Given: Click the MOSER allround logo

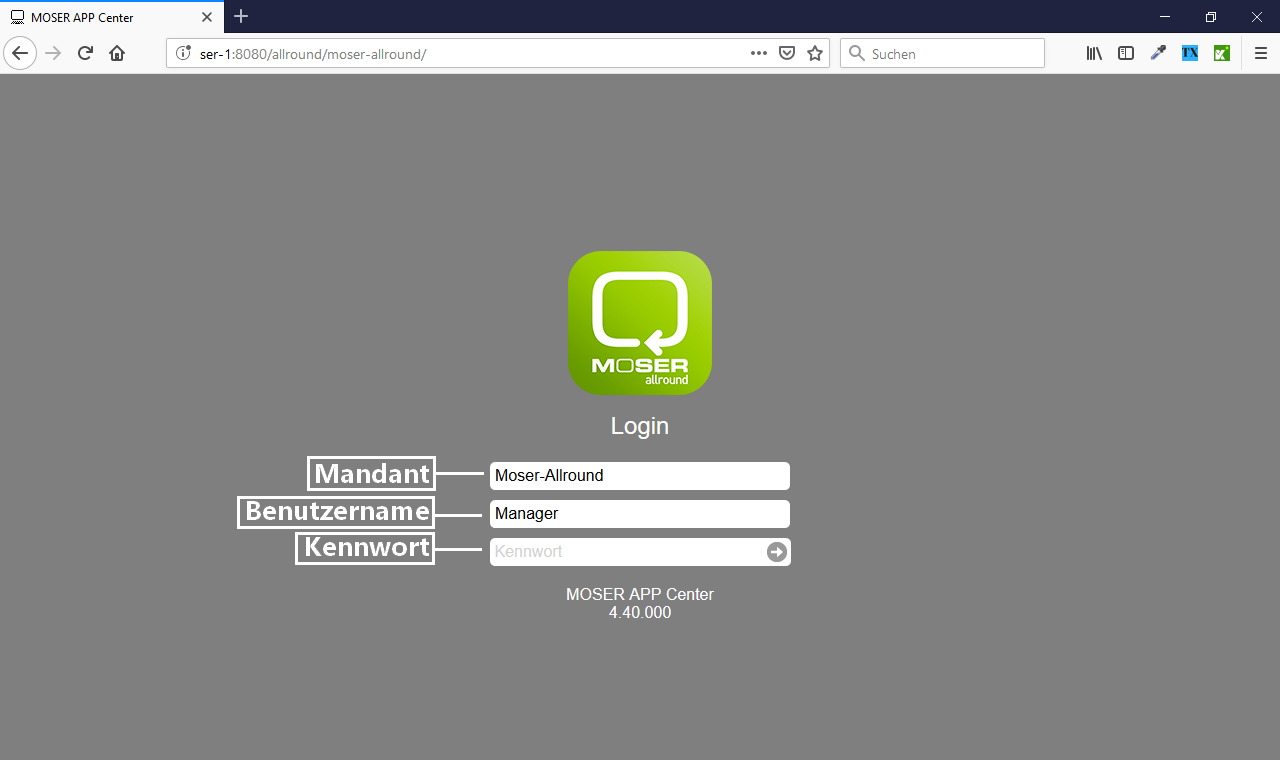Looking at the screenshot, I should [640, 323].
